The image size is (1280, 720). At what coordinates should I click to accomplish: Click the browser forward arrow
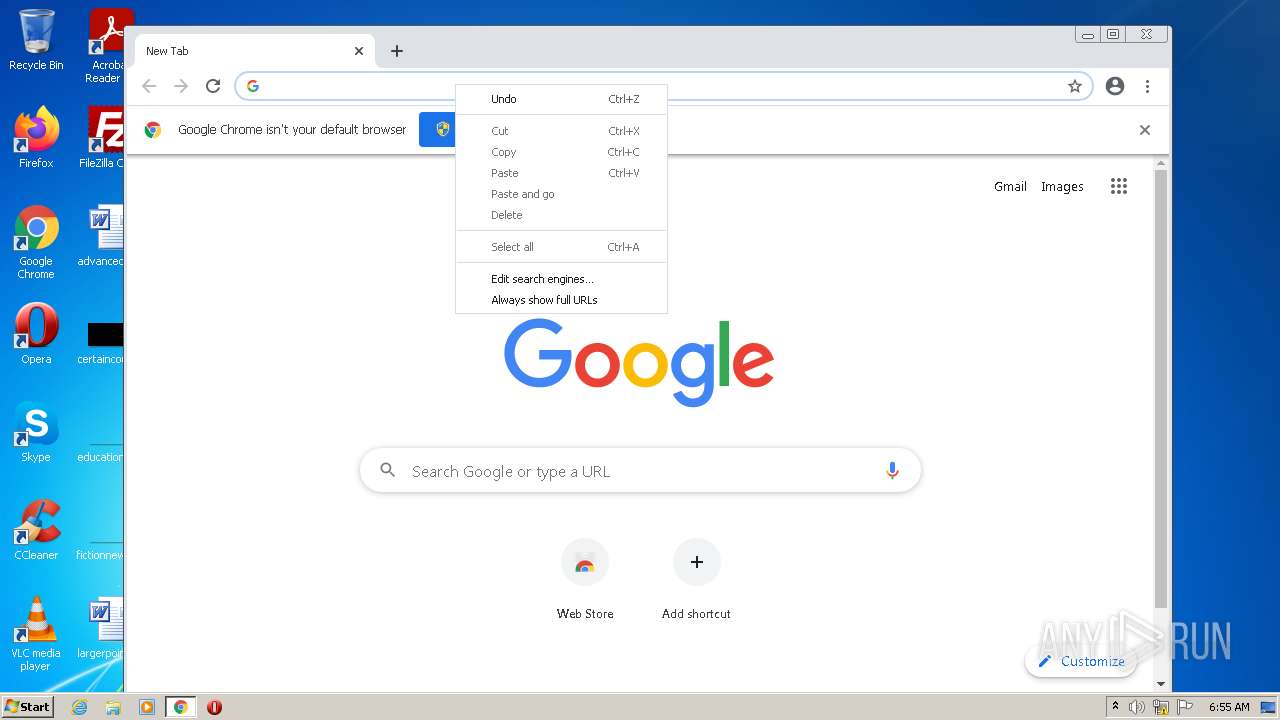181,86
